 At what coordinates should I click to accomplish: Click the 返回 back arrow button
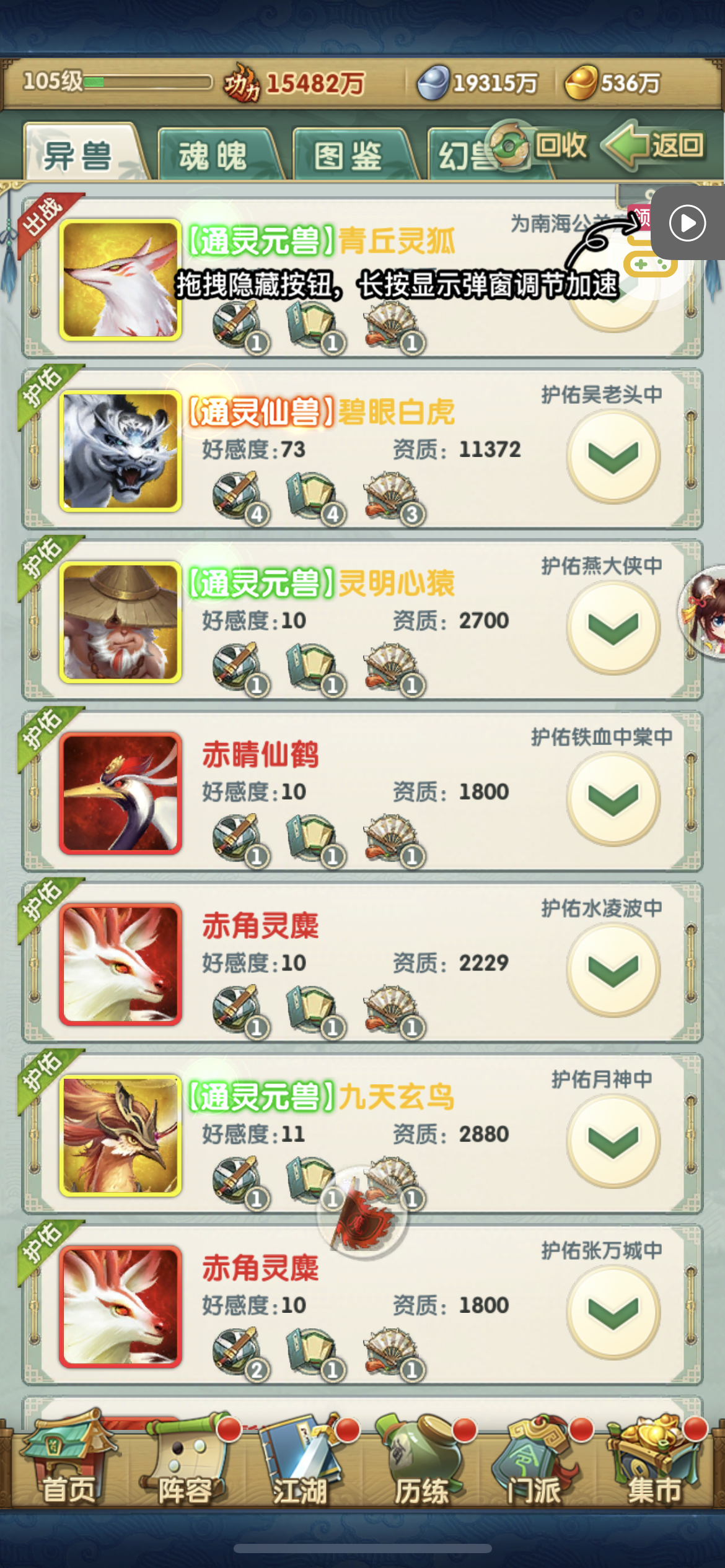tap(656, 146)
